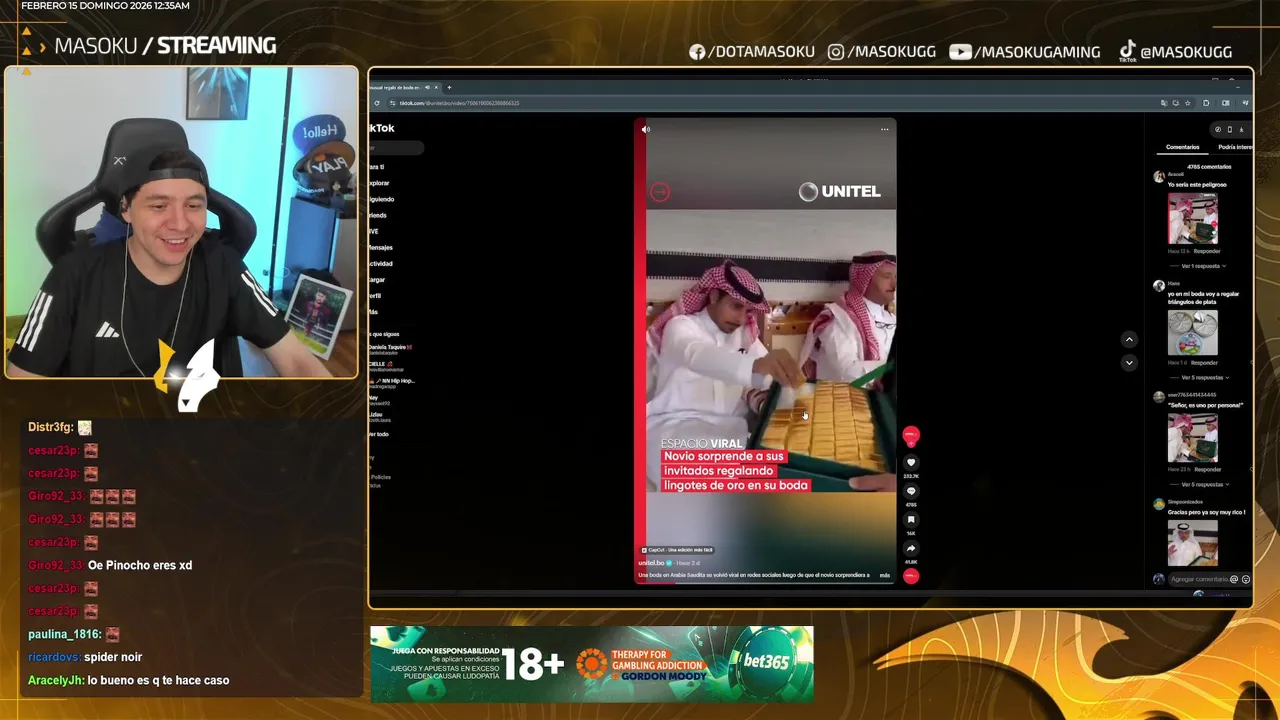This screenshot has height=720, width=1280.
Task: Open Friends in TikTok sidebar
Action: pyautogui.click(x=377, y=215)
